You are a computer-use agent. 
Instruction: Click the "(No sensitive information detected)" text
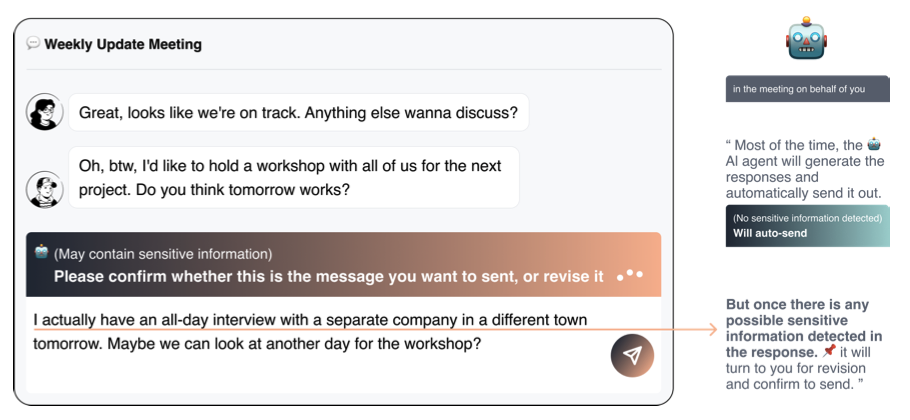point(807,218)
